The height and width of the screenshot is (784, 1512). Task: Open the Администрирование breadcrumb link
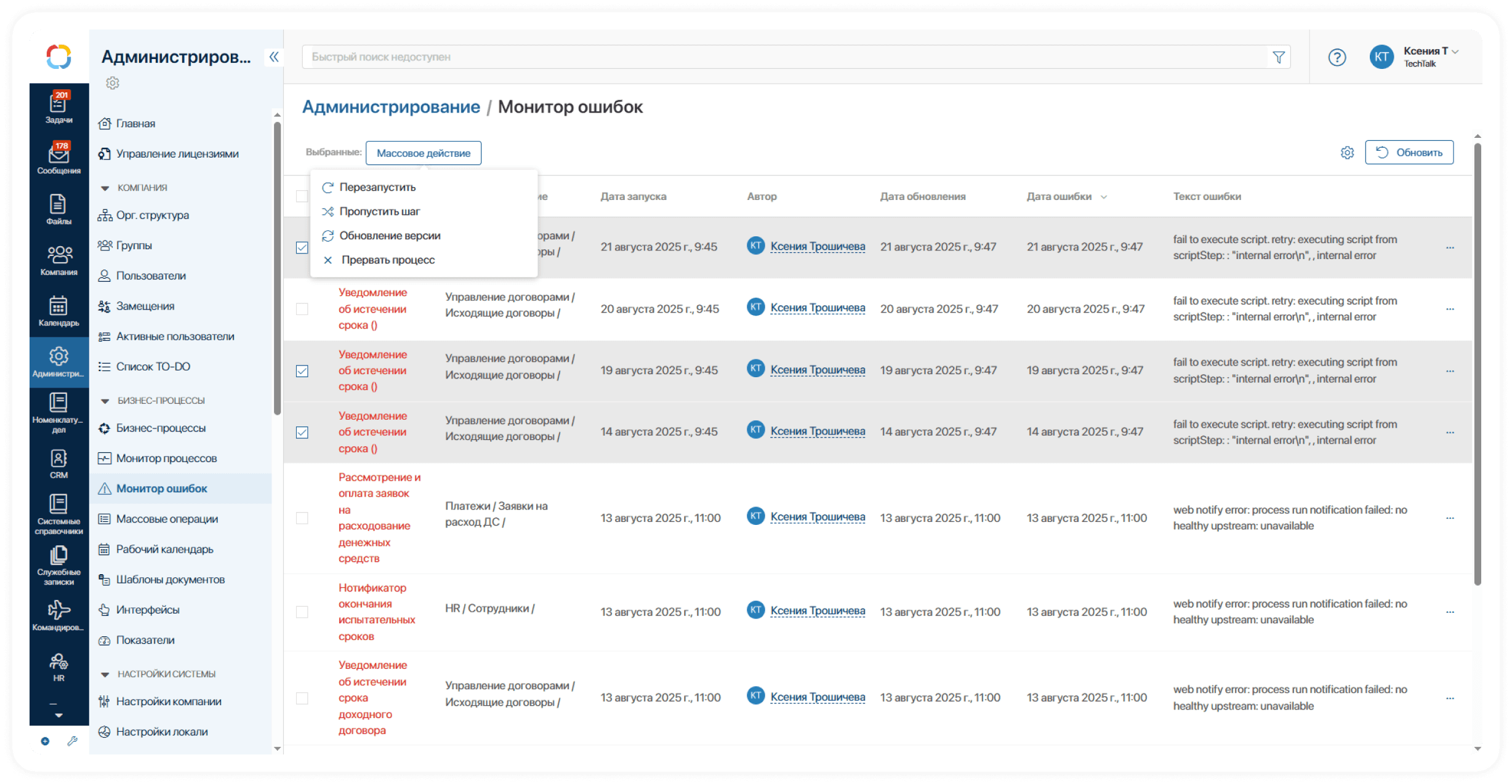(391, 107)
